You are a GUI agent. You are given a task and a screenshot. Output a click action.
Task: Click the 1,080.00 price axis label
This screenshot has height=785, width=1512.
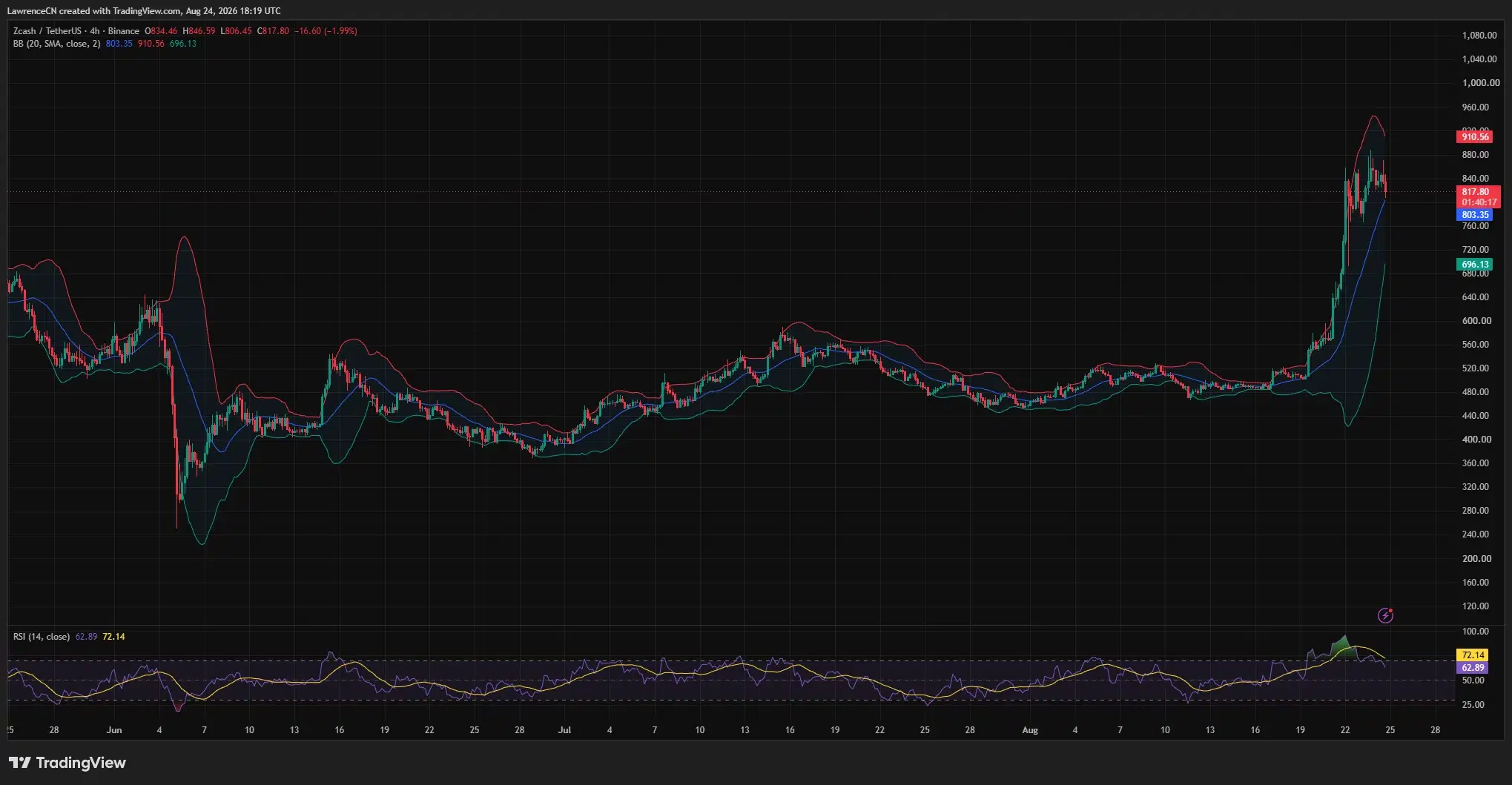[1479, 36]
